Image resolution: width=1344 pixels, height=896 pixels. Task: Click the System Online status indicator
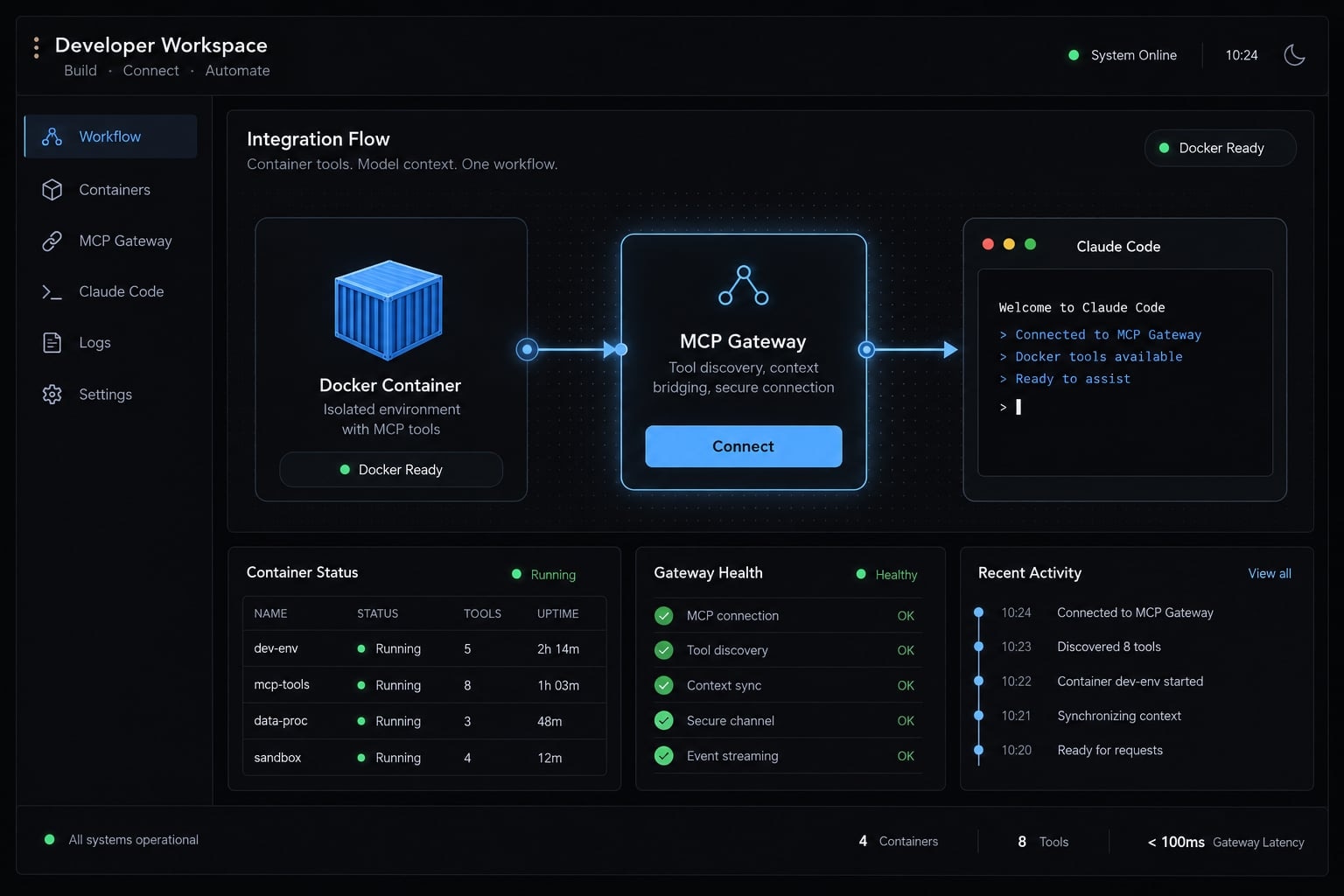(x=1123, y=55)
